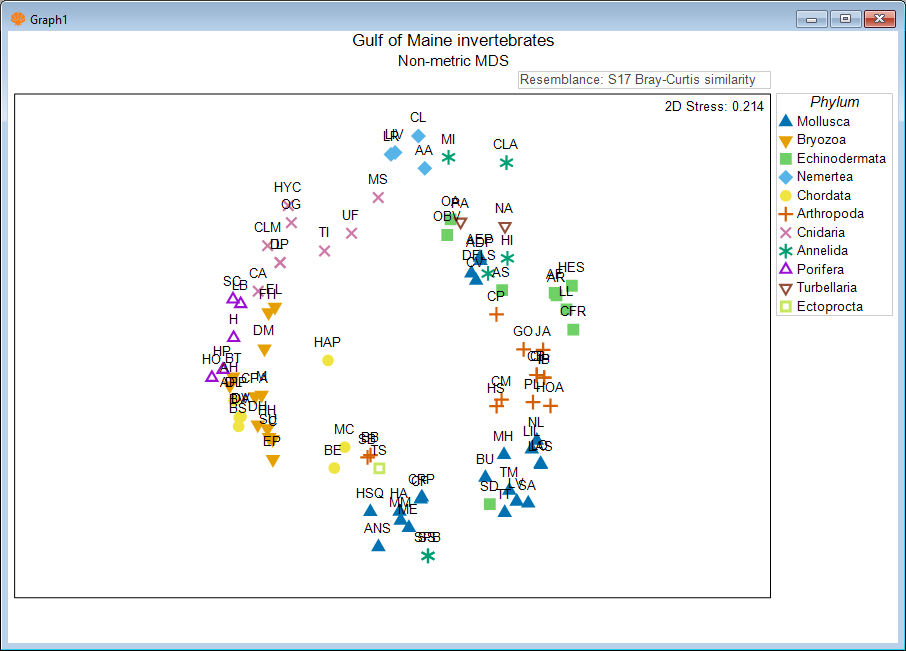Click the Resemblance Bray-Curtis similarity box
The image size is (906, 651).
point(644,80)
